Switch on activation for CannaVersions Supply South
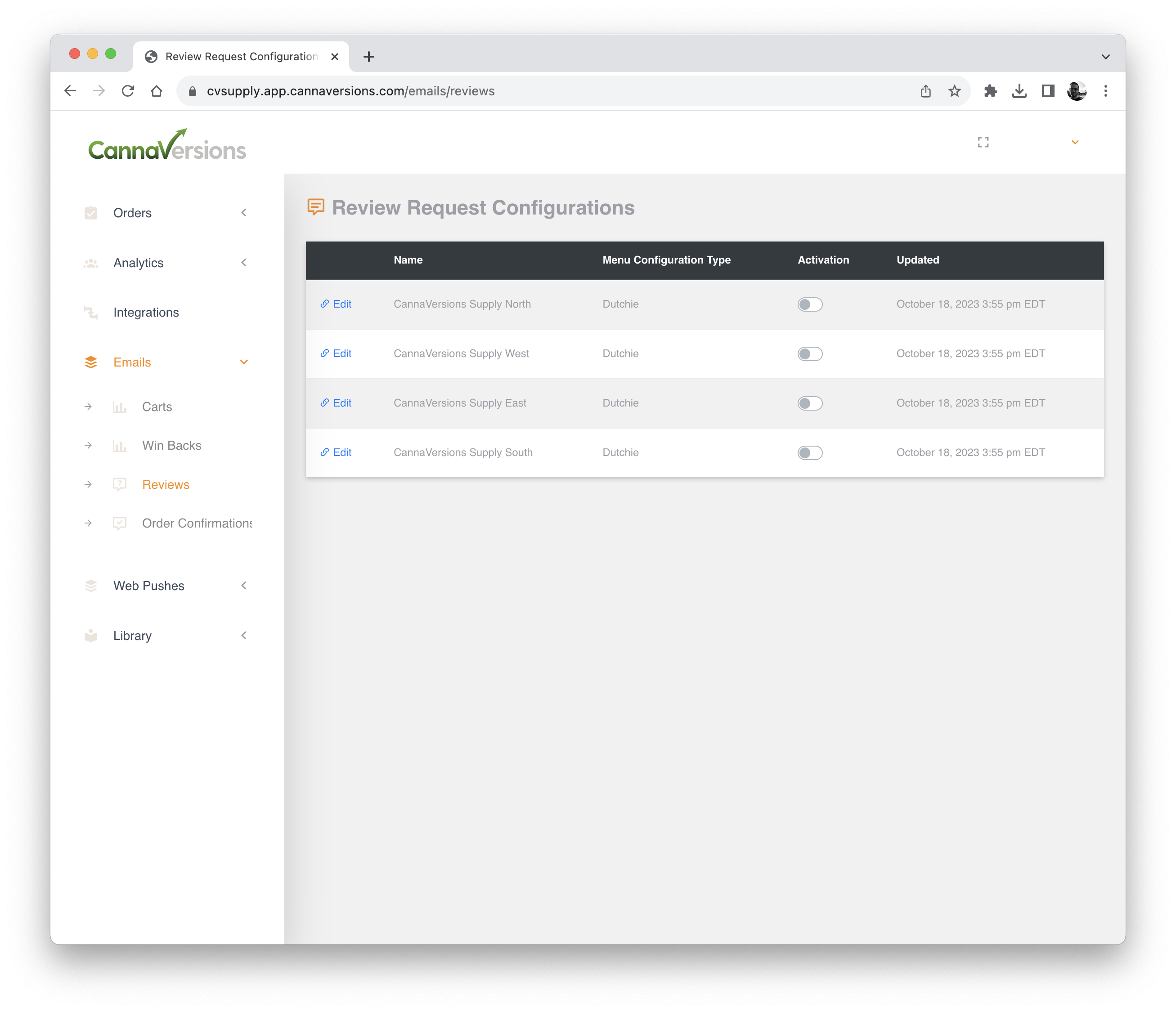 click(809, 453)
